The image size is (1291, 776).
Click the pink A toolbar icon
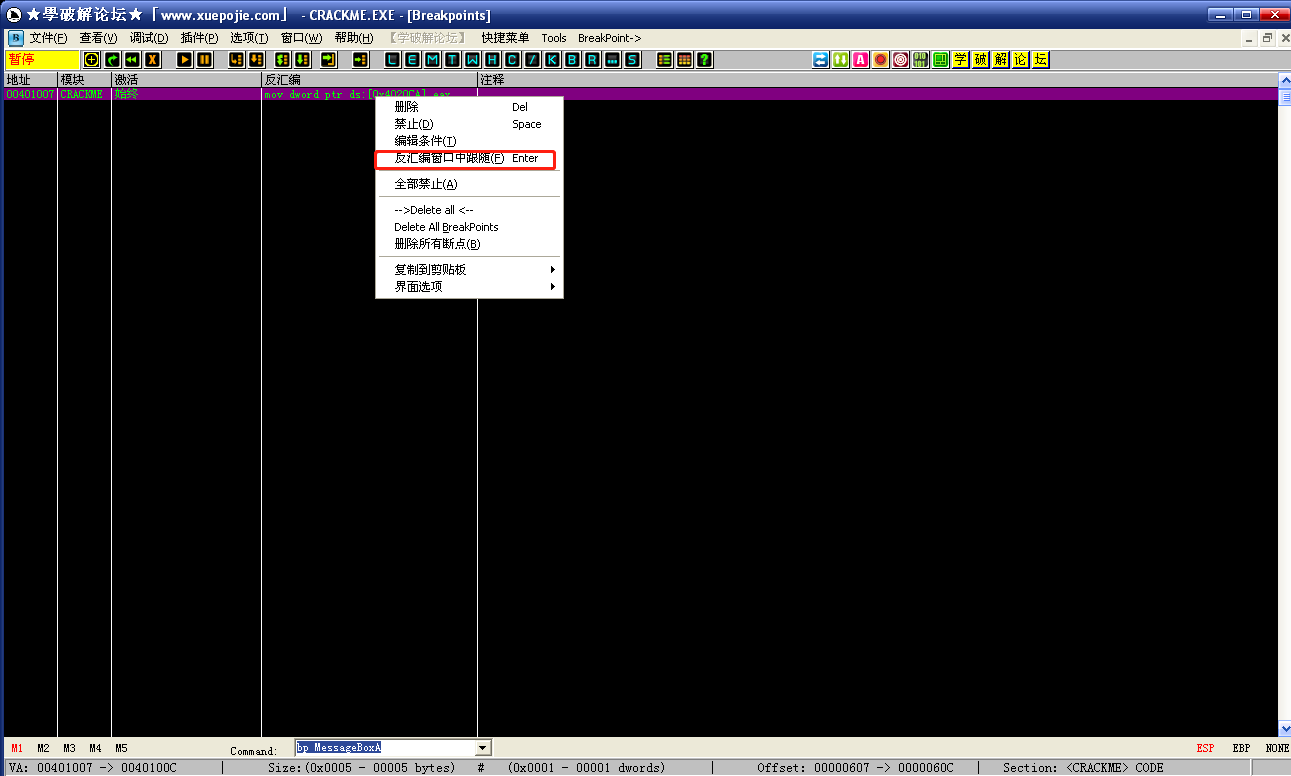861,60
